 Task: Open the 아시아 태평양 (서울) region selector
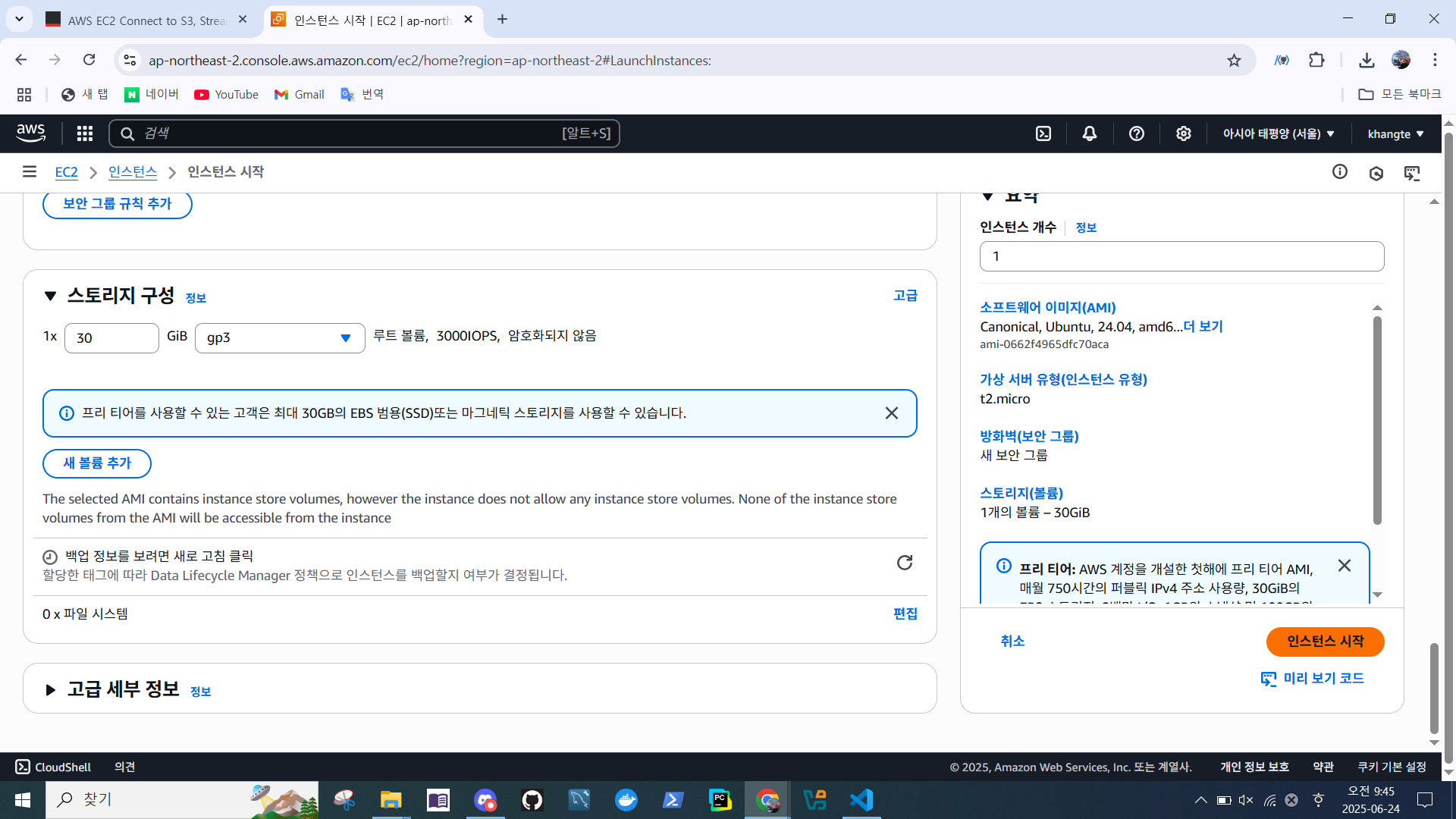[1279, 133]
